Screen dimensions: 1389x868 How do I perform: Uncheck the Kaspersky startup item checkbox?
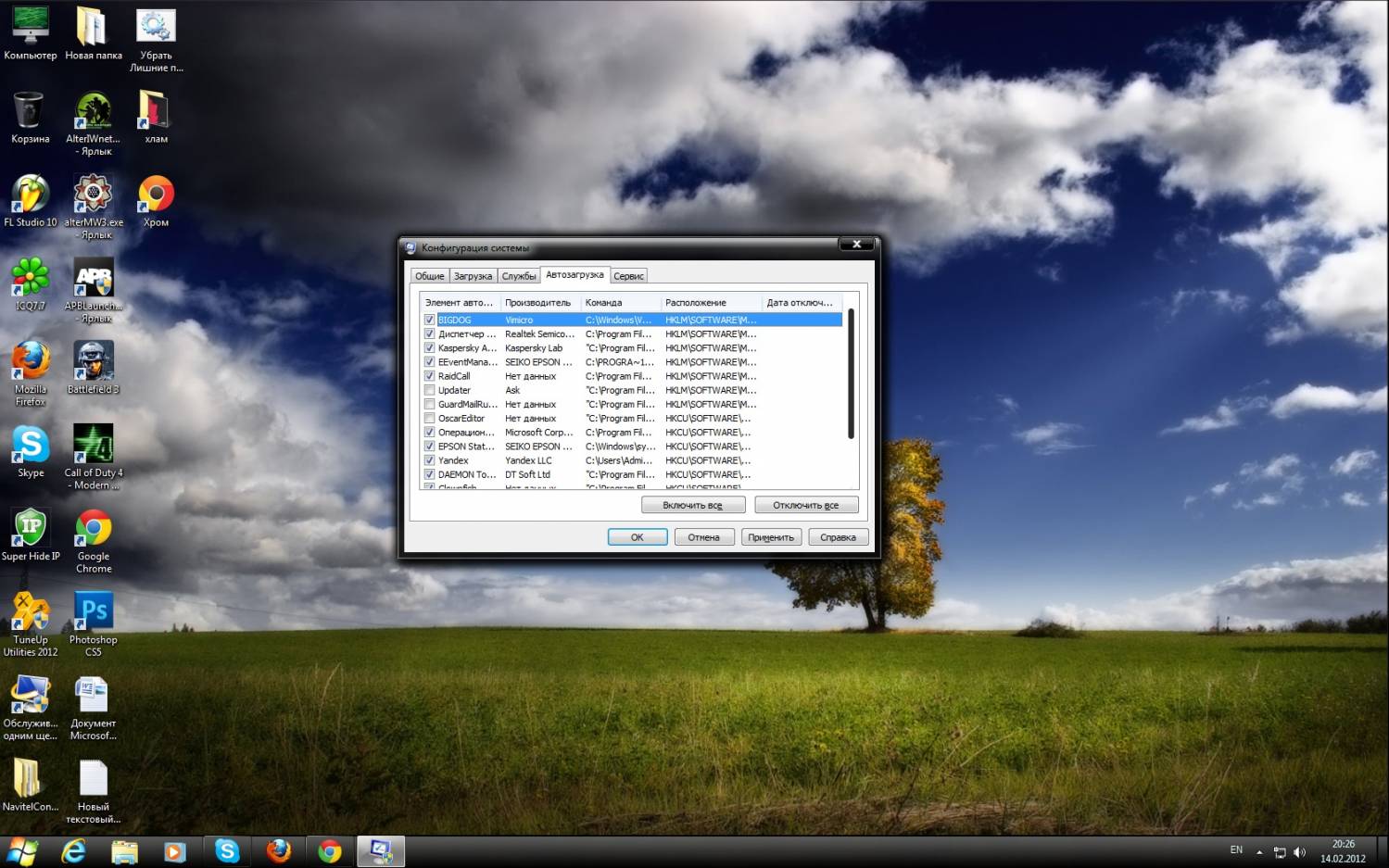(x=429, y=348)
